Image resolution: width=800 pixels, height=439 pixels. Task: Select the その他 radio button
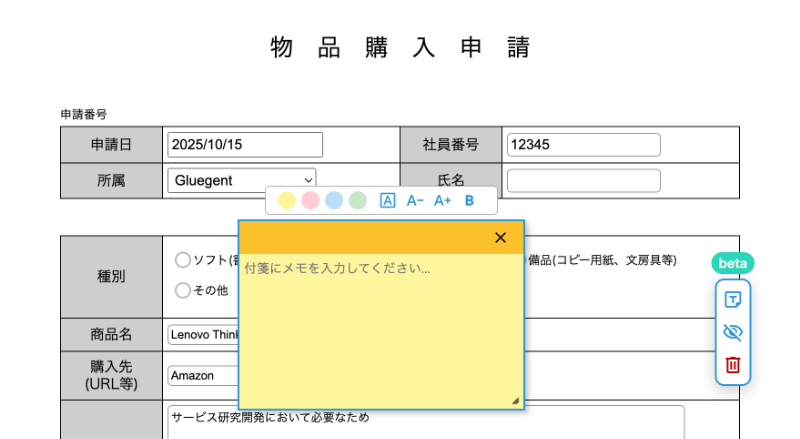click(182, 290)
